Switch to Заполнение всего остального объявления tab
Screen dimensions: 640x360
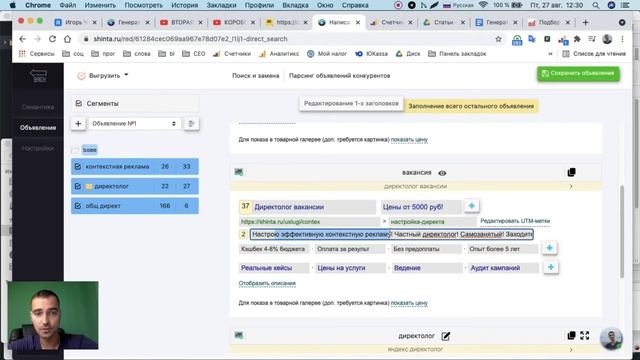coord(471,106)
